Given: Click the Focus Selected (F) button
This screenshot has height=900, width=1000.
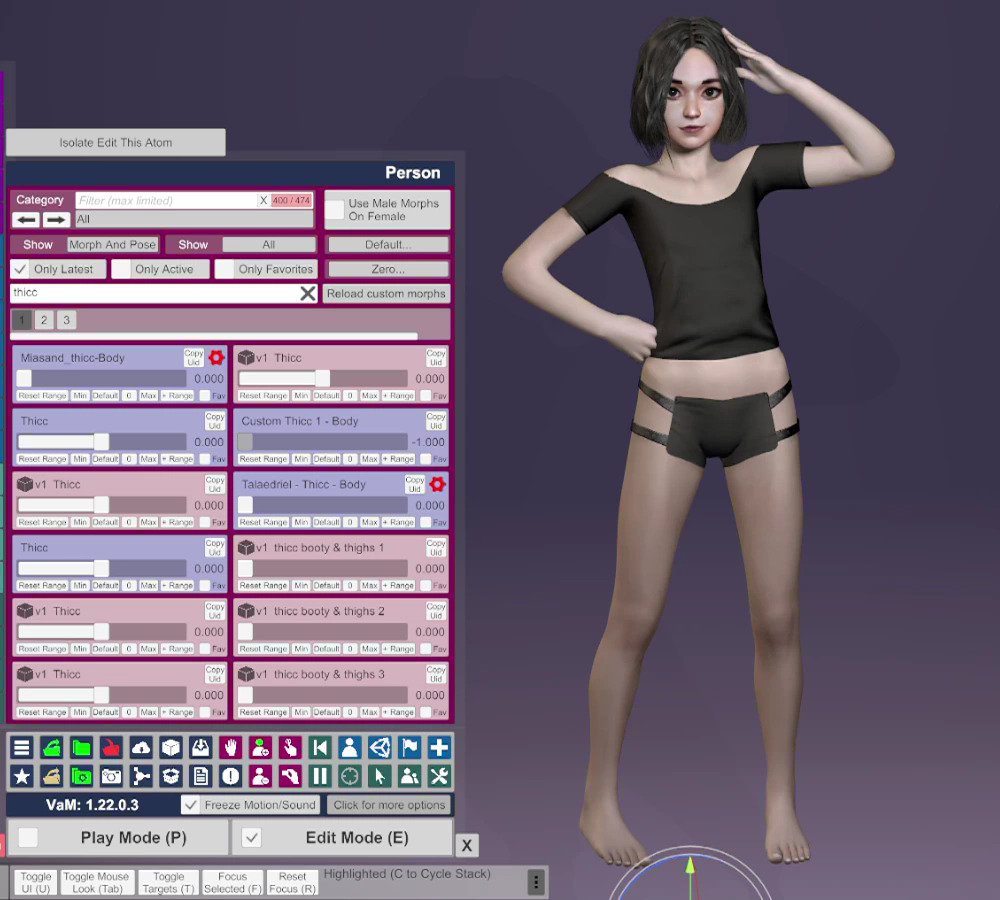Looking at the screenshot, I should [x=232, y=882].
